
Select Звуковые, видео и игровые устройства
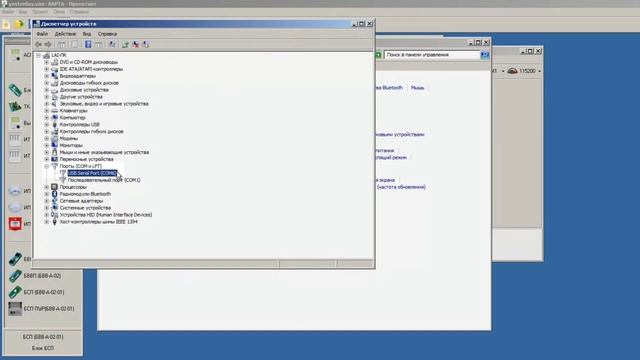point(104,104)
